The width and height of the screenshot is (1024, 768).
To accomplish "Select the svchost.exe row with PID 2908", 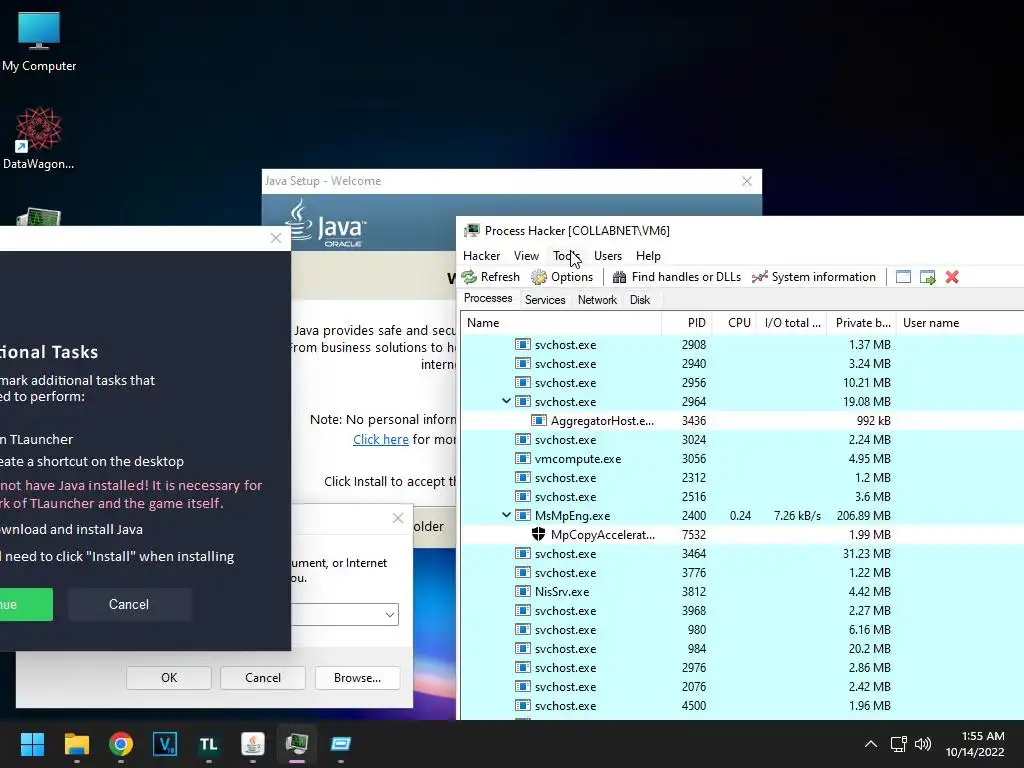I will 743,344.
